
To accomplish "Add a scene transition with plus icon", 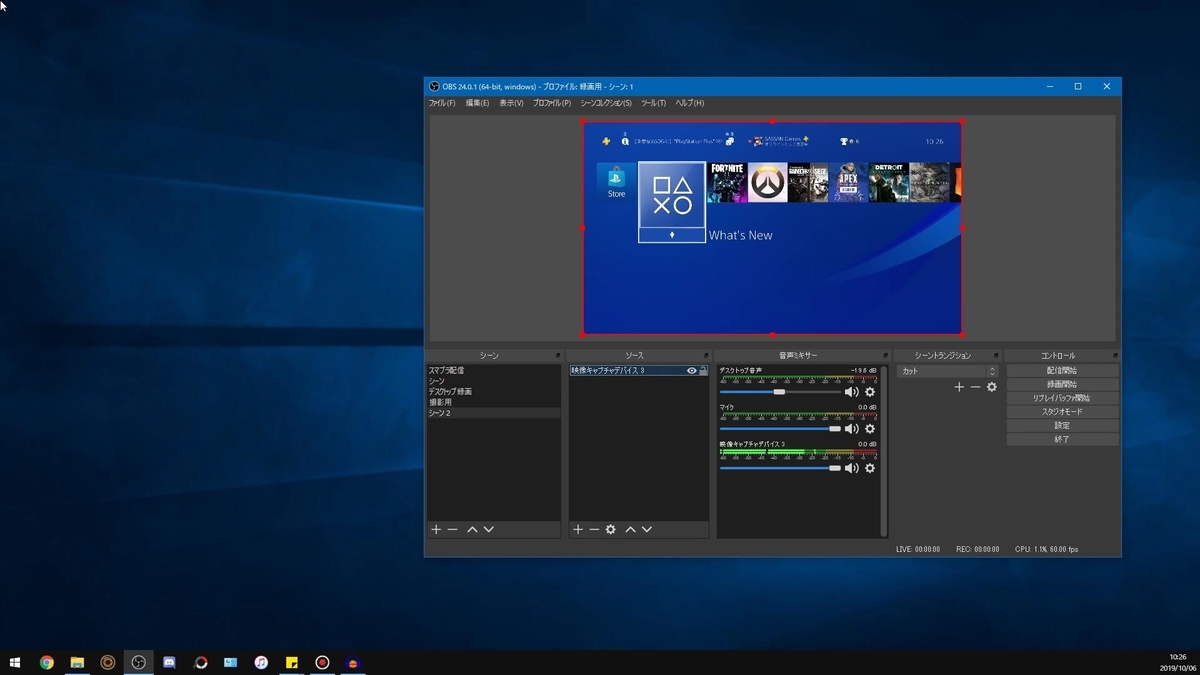I will (959, 387).
